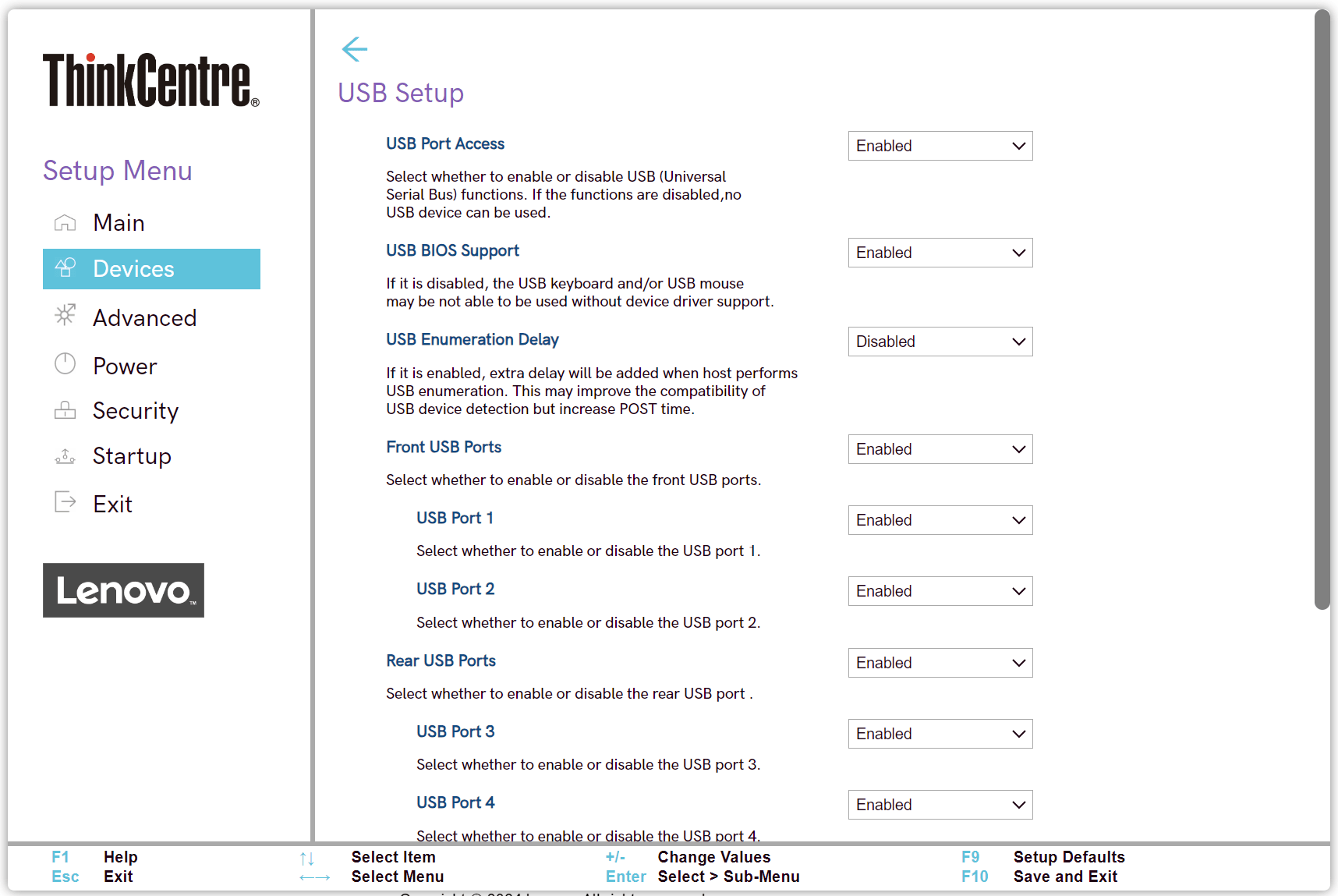The width and height of the screenshot is (1338, 896).
Task: Click F9 Setup Defaults
Action: coord(1043,857)
